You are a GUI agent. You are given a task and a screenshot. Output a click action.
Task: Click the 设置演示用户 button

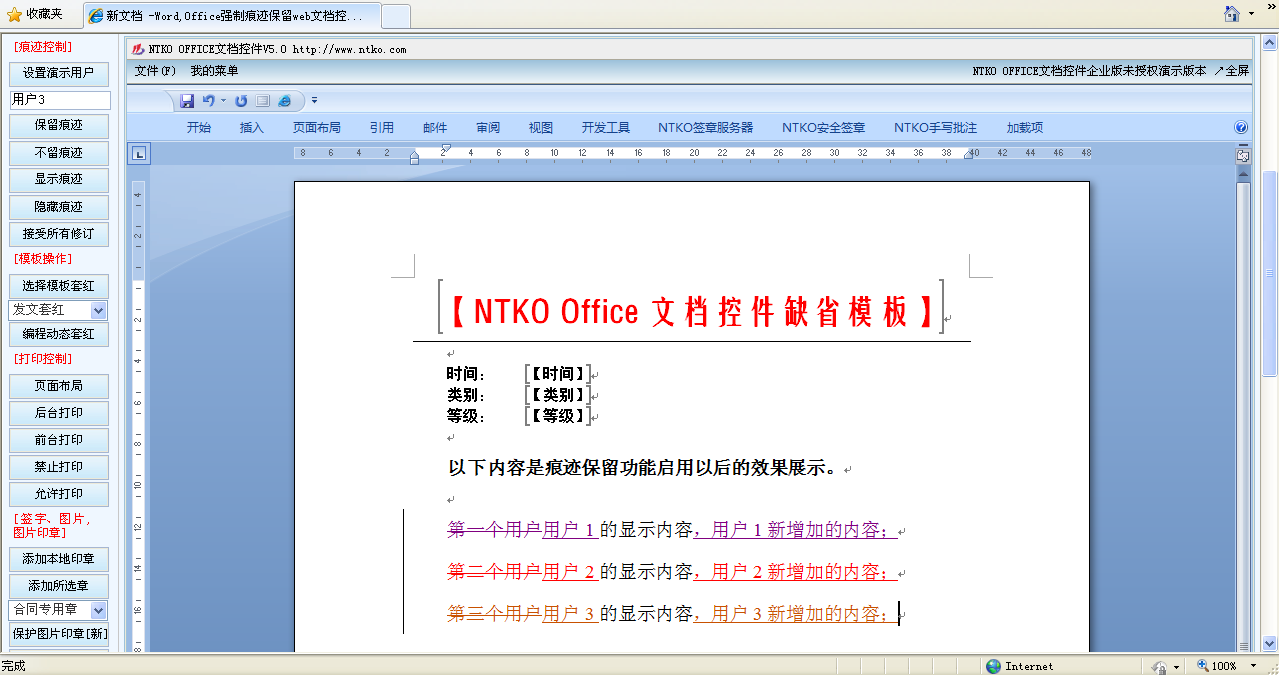pyautogui.click(x=59, y=73)
